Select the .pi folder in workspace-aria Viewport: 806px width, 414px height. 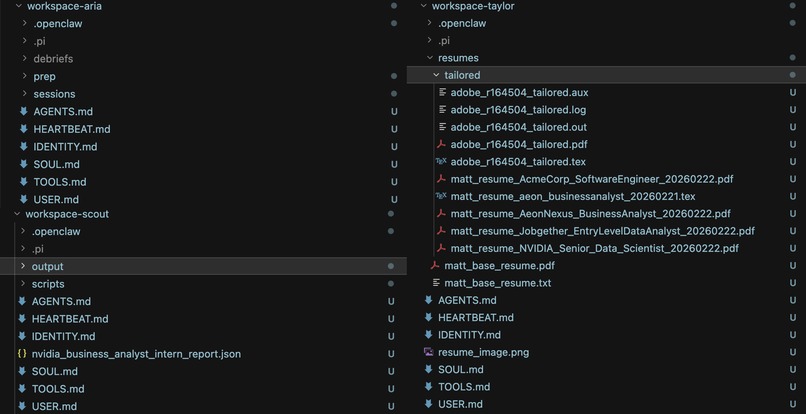pos(40,41)
